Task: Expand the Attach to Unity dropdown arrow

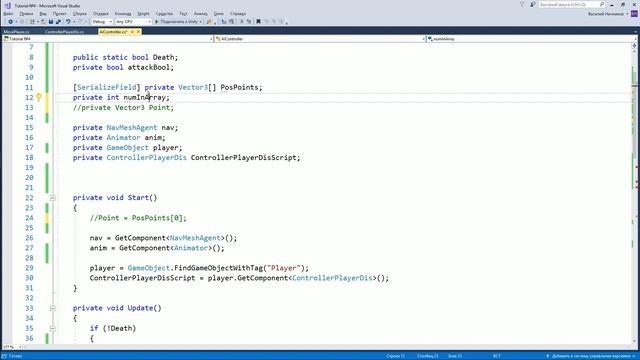Action: point(201,22)
